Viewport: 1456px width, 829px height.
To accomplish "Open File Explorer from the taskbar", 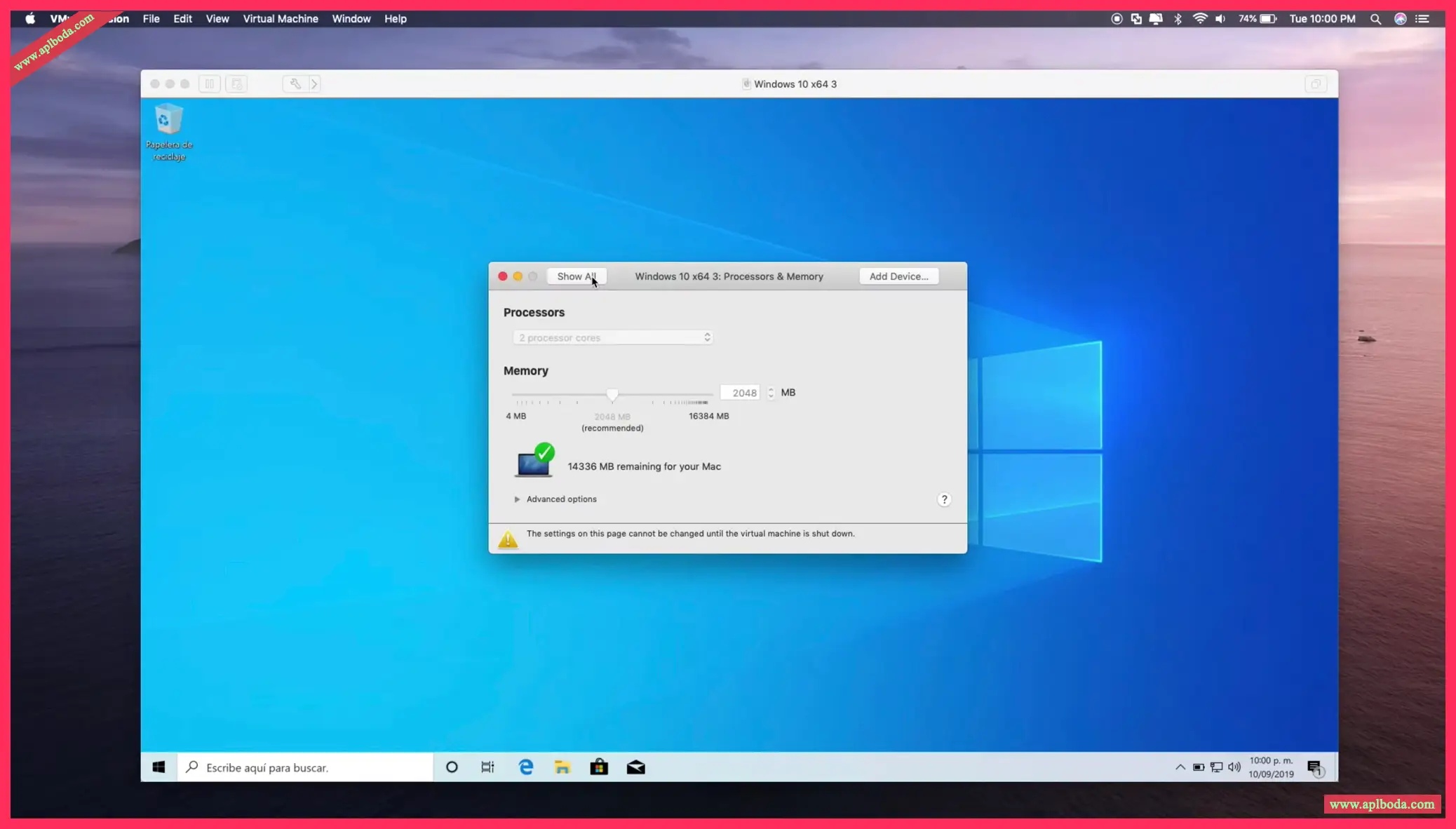I will tap(562, 767).
